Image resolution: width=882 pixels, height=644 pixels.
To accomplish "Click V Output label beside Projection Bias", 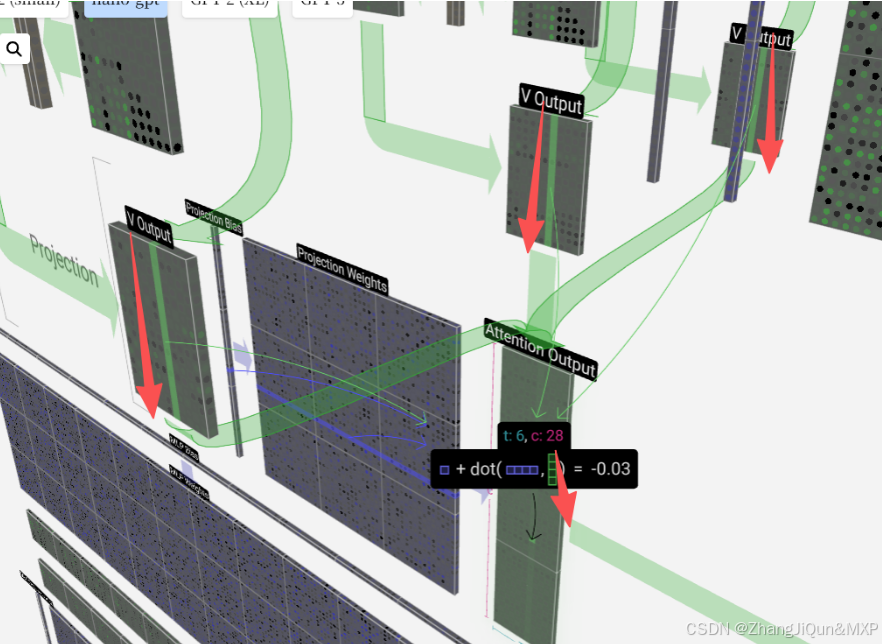I will click(149, 226).
